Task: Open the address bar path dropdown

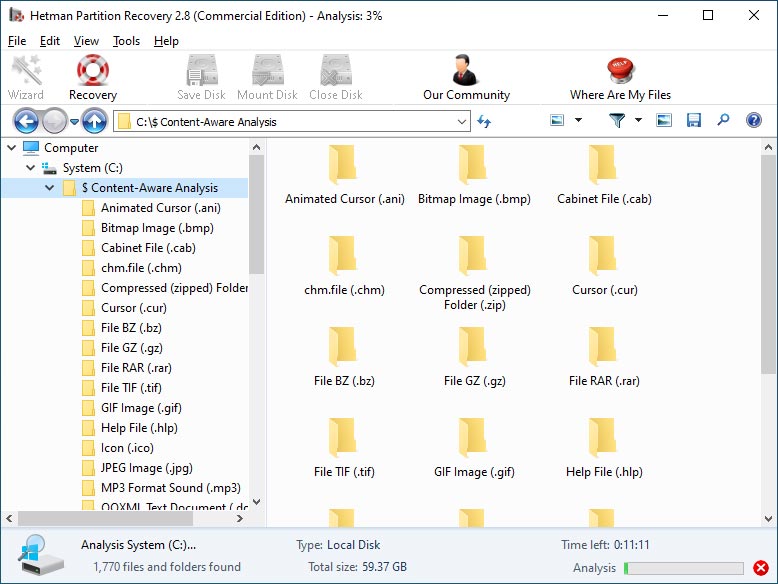Action: point(462,122)
